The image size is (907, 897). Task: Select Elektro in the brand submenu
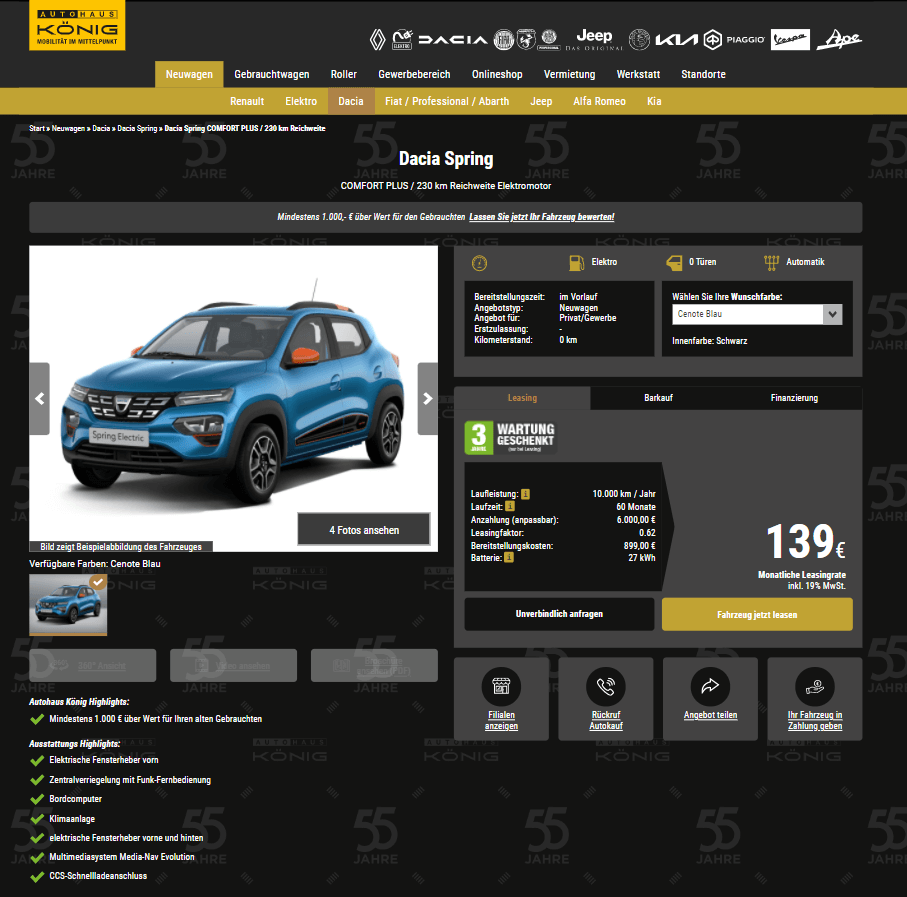[301, 101]
